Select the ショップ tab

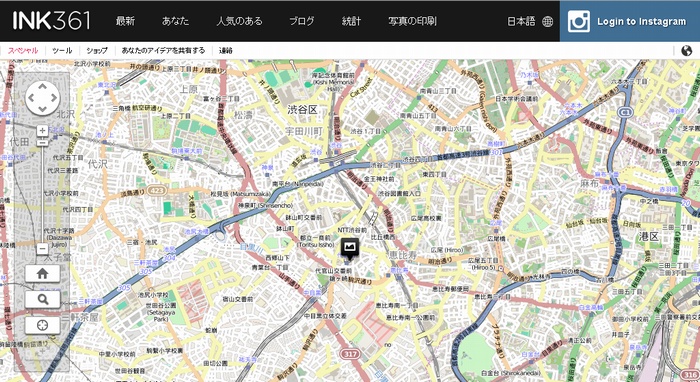97,50
